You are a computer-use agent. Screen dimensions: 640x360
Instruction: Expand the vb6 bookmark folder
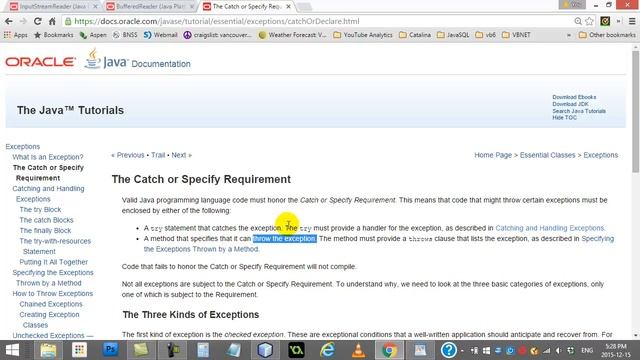tap(486, 35)
